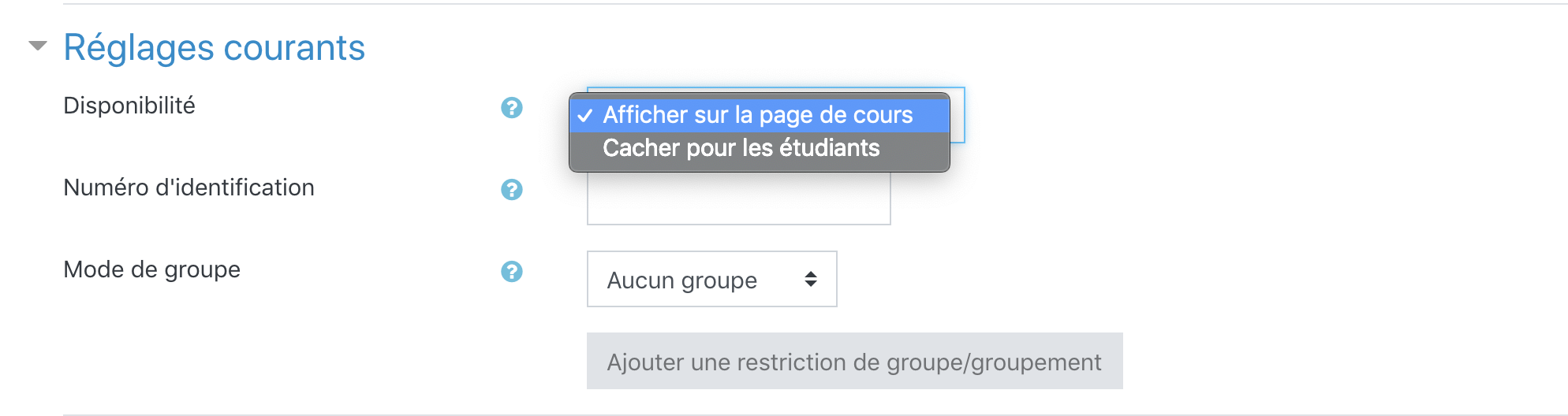The width and height of the screenshot is (1568, 416).
Task: Collapse the Réglages courants section triangle
Action: (x=37, y=46)
